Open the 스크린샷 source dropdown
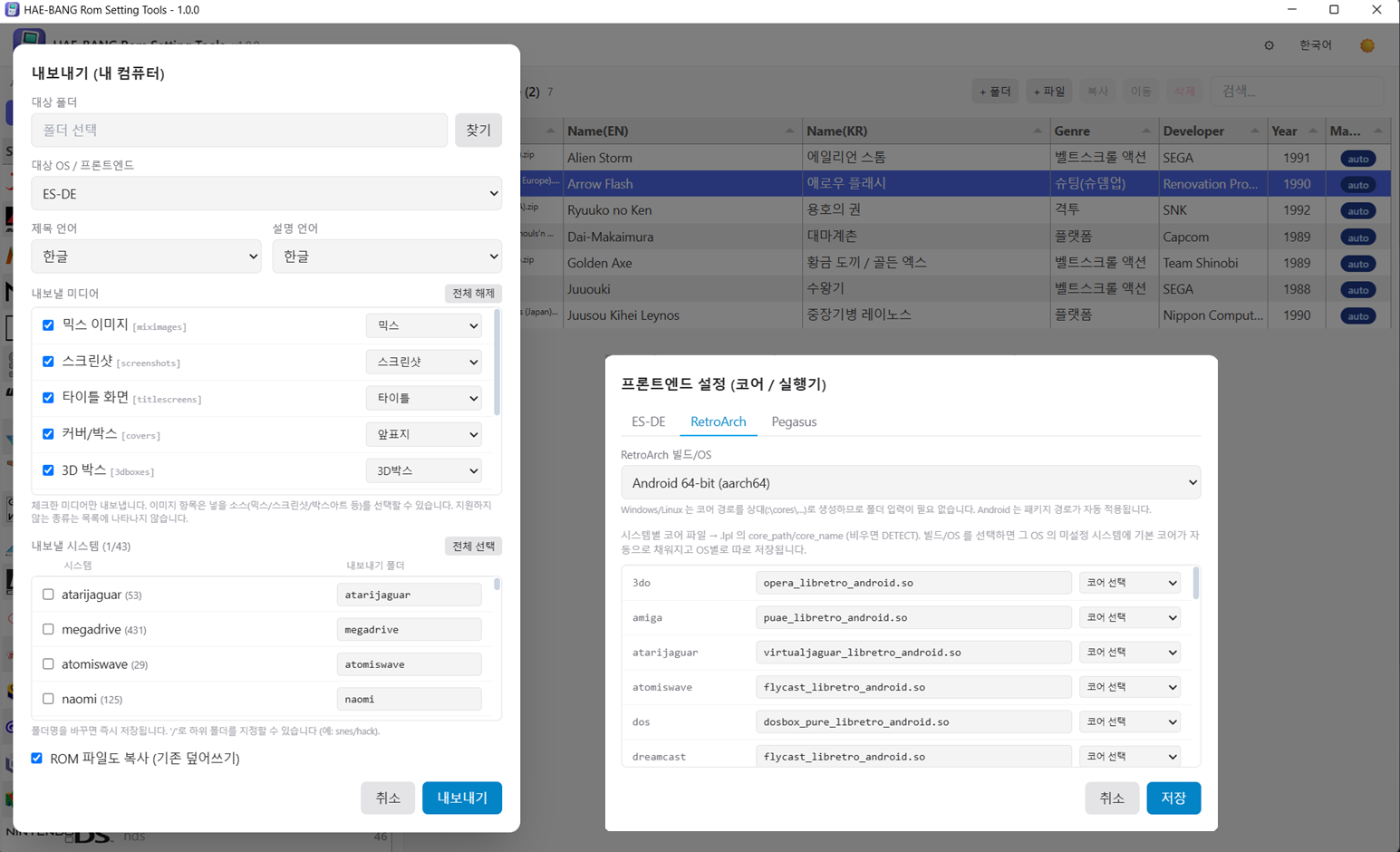The height and width of the screenshot is (852, 1400). click(x=424, y=362)
